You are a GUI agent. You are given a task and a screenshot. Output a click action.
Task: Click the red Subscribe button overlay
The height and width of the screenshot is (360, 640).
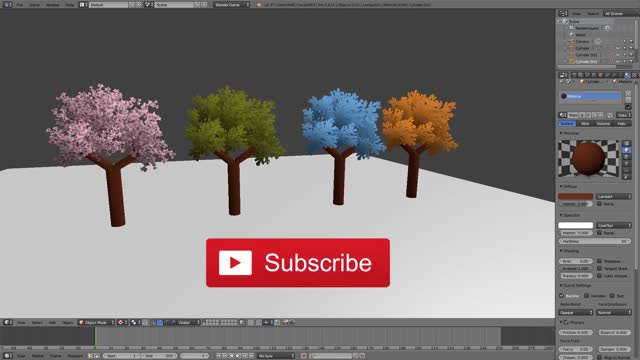[298, 263]
